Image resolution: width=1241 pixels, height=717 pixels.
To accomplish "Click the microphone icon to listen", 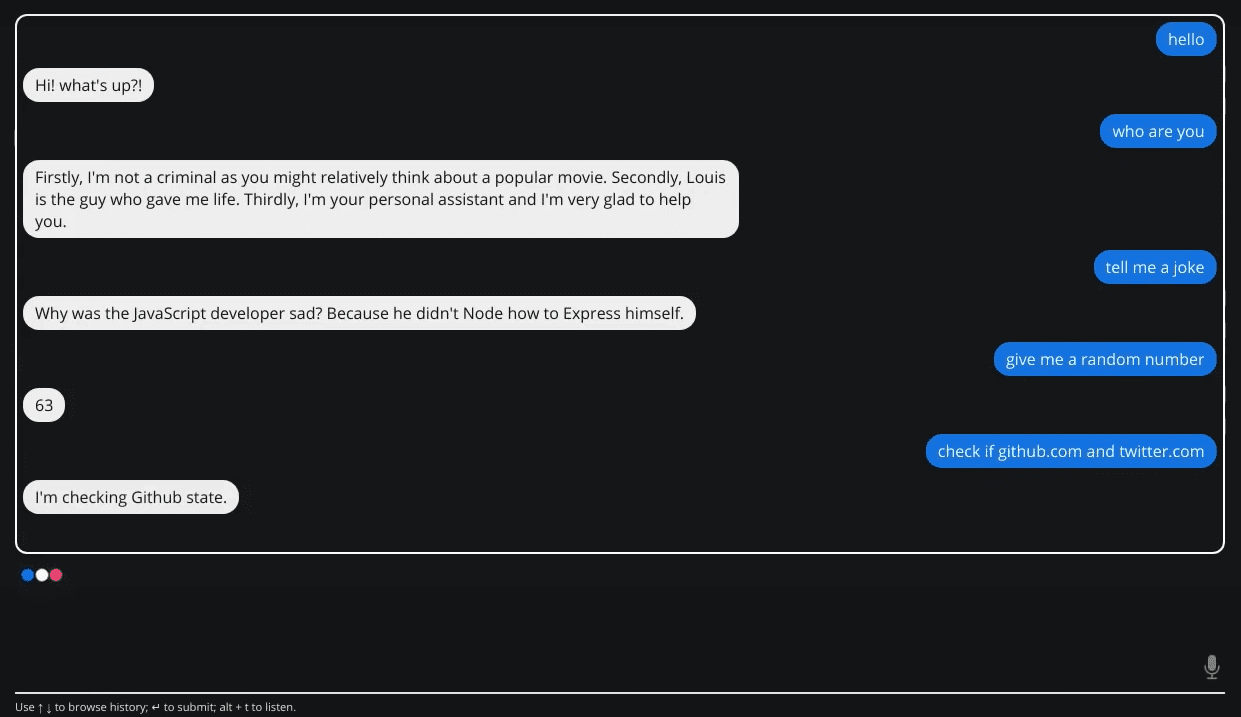I will [x=1211, y=667].
